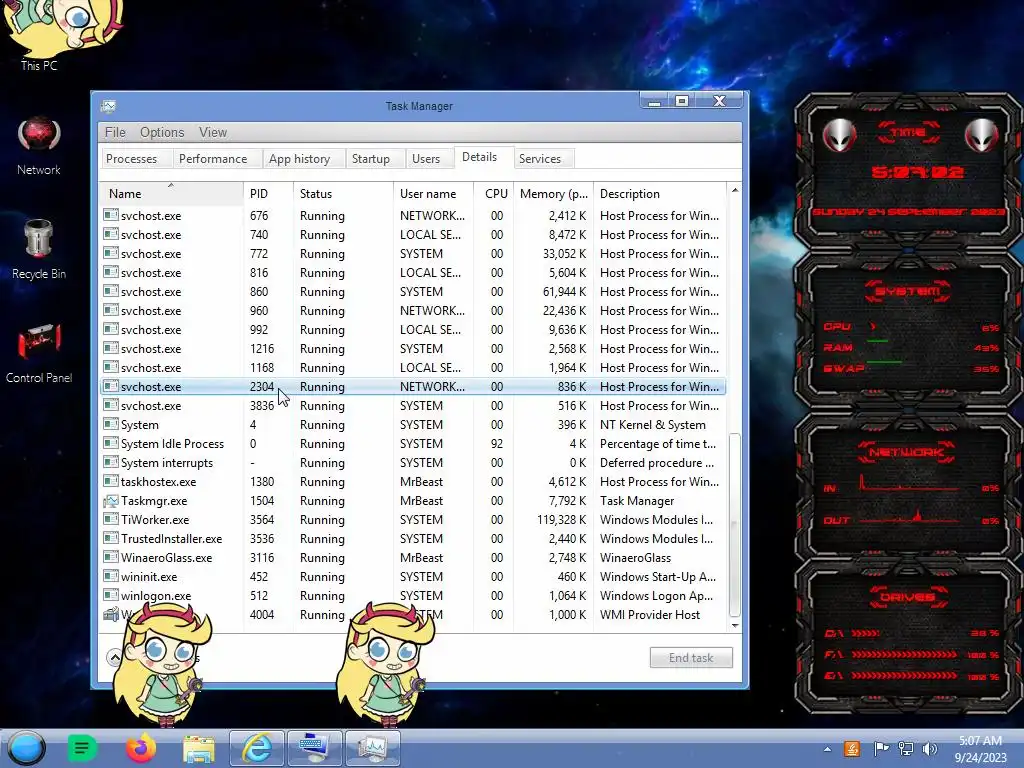
Task: Select the TrustedInstaller.exe row
Action: [413, 539]
